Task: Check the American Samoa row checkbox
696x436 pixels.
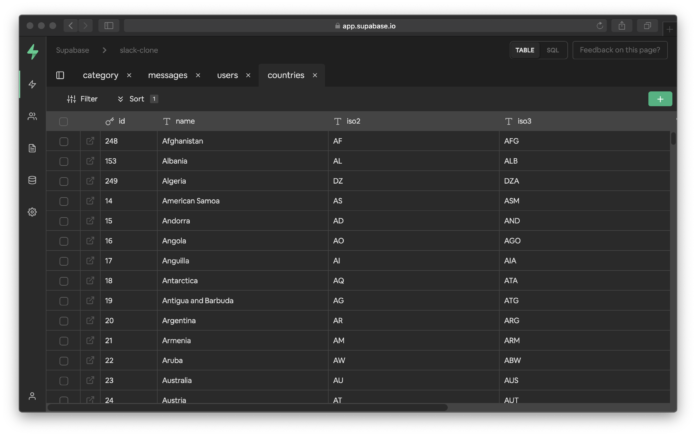Action: (x=63, y=202)
